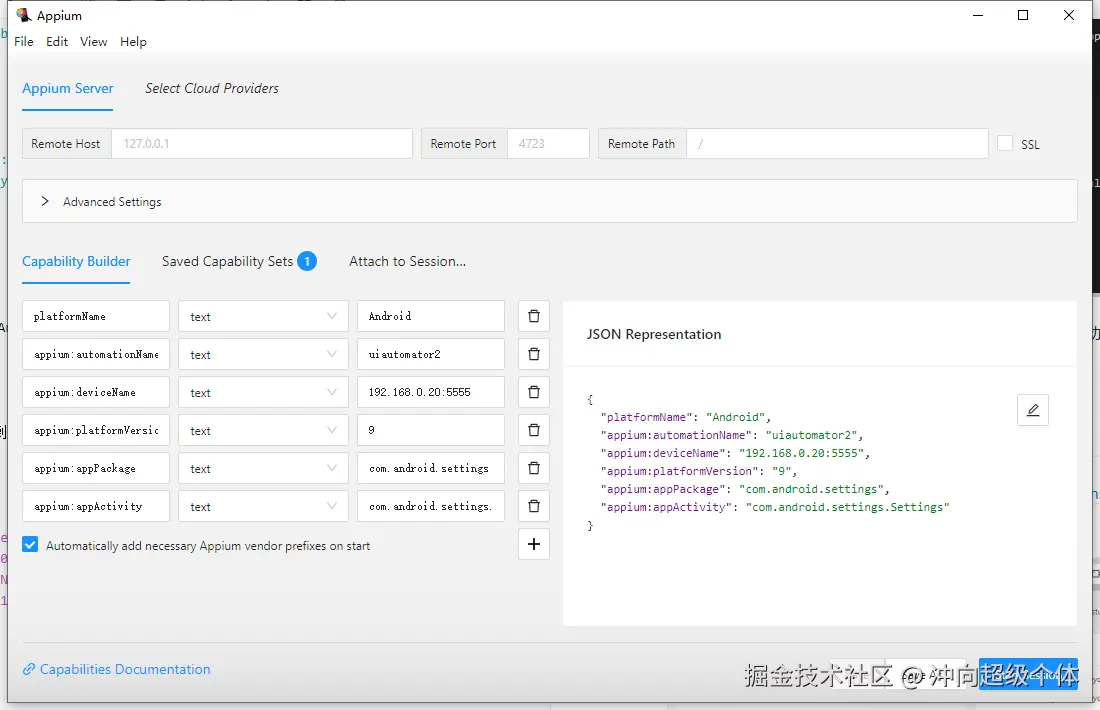Delete the appium:platformVersion capability row
This screenshot has width=1100, height=710.
(534, 429)
